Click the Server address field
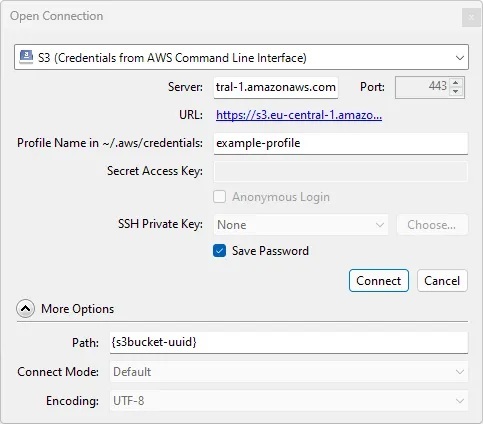 [x=276, y=87]
